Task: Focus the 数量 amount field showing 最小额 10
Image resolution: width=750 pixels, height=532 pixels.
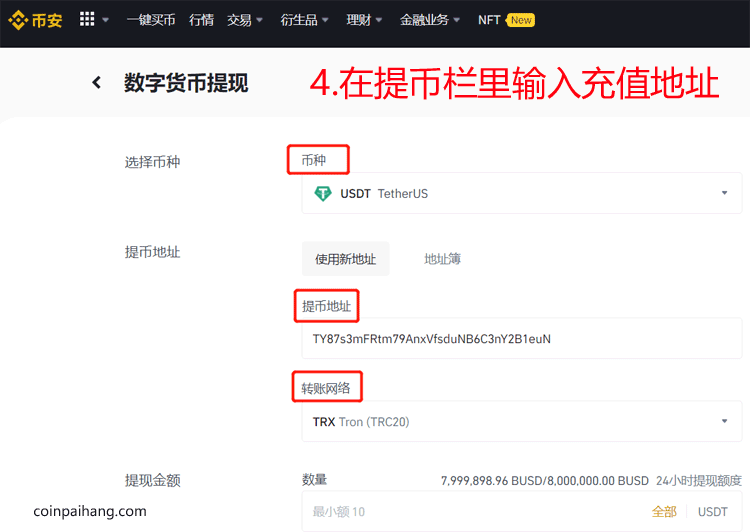Action: click(x=470, y=511)
